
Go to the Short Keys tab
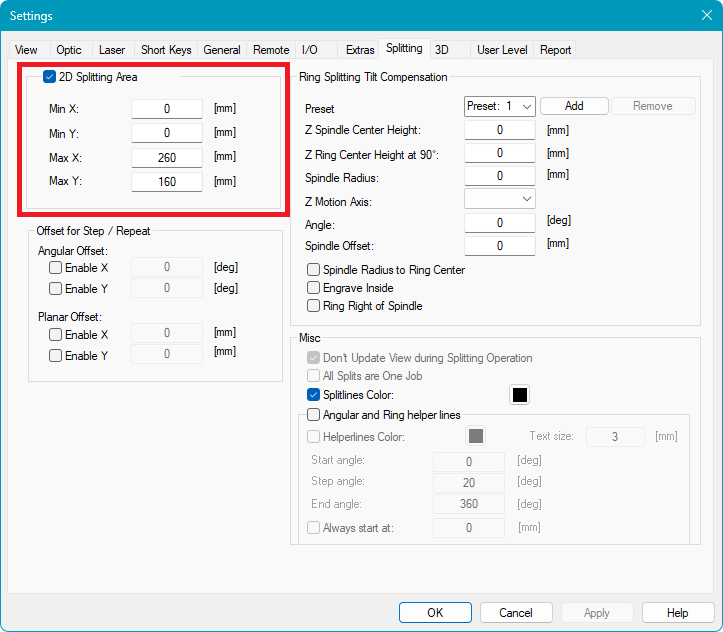pos(166,50)
